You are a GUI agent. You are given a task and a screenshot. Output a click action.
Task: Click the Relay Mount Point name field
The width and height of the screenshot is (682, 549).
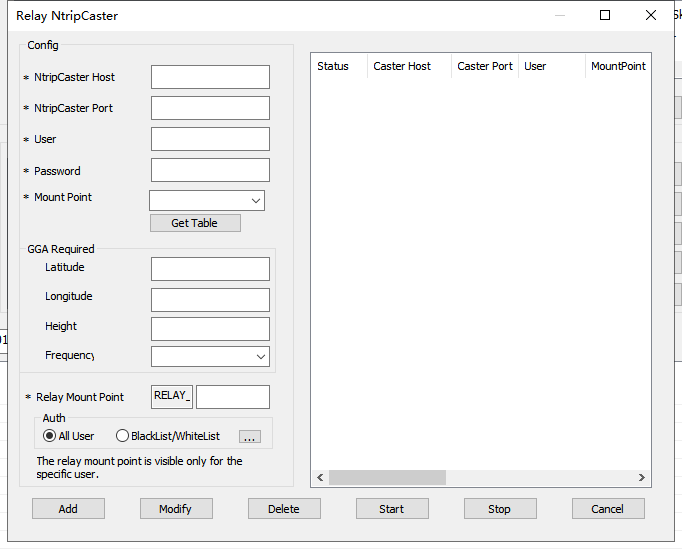[233, 397]
